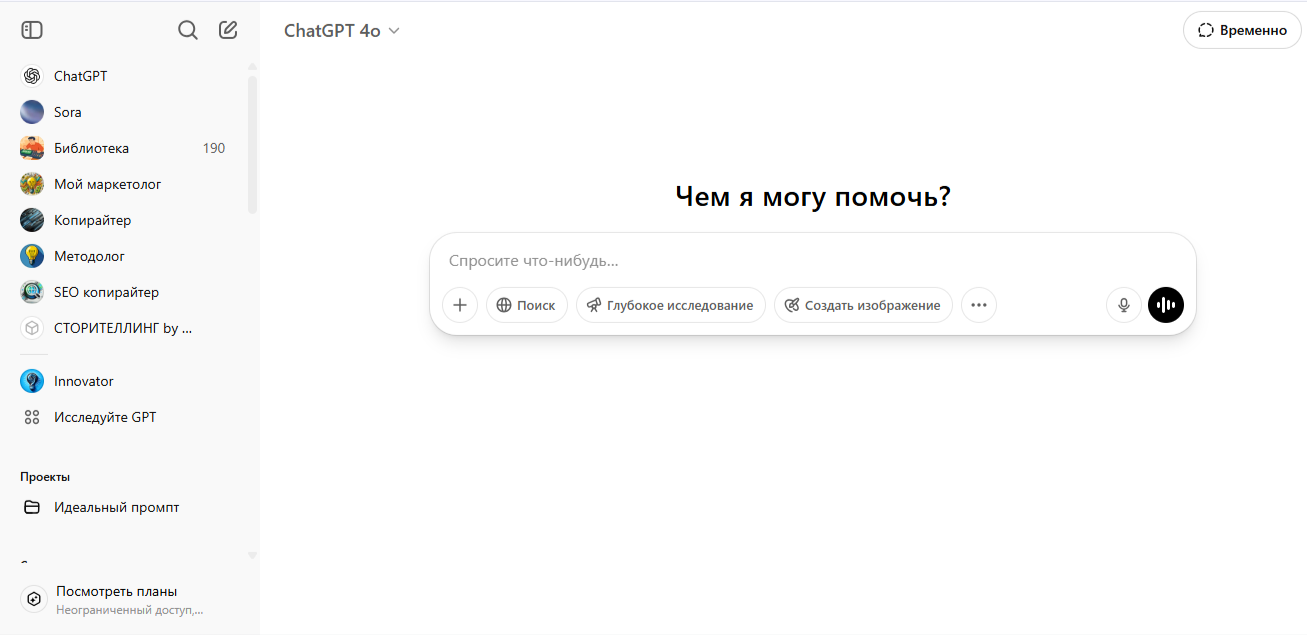
Task: Collapse the sidebar with the panel icon
Action: (32, 30)
